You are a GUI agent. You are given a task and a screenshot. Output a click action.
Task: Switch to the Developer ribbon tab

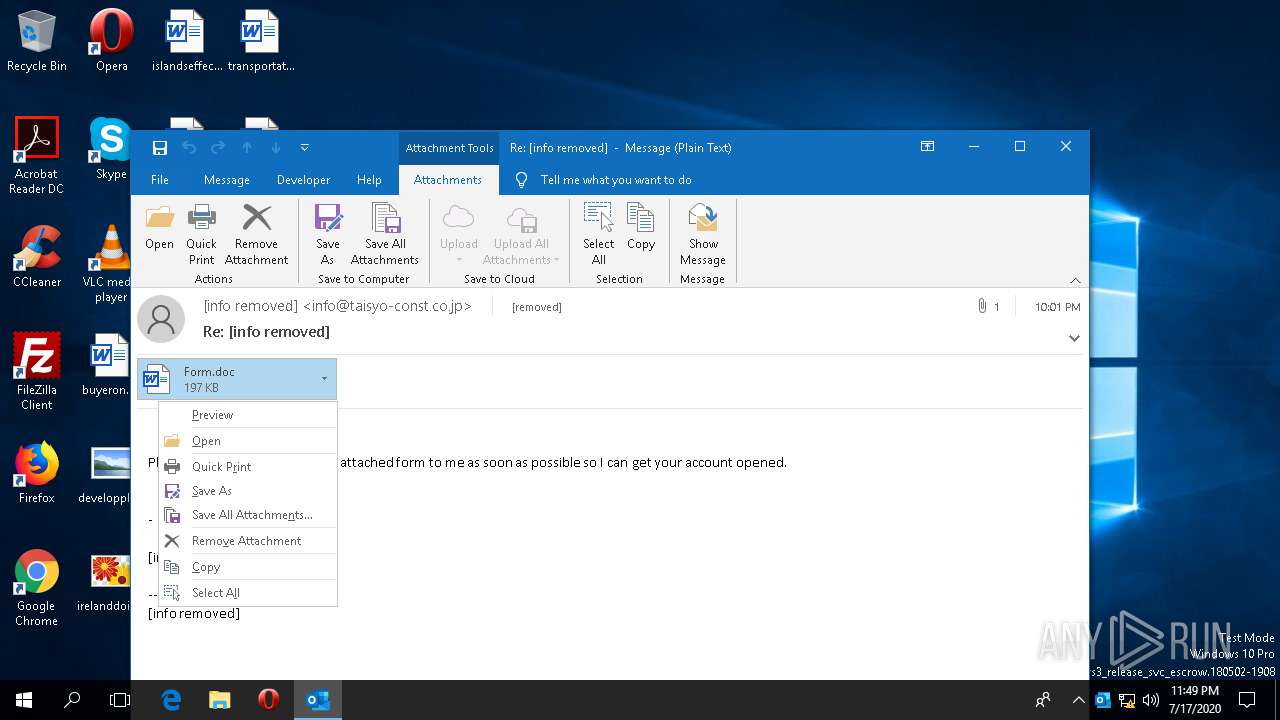pos(303,180)
